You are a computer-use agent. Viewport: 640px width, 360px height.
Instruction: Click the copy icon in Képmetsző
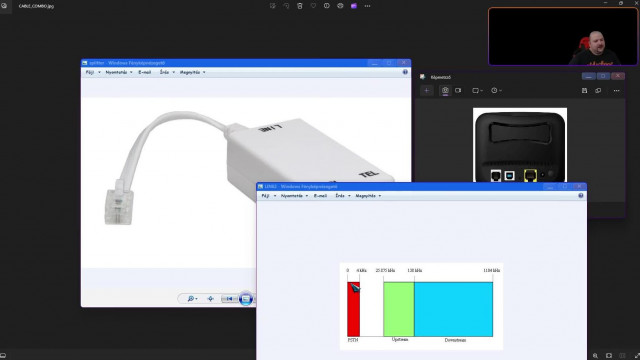coord(598,91)
